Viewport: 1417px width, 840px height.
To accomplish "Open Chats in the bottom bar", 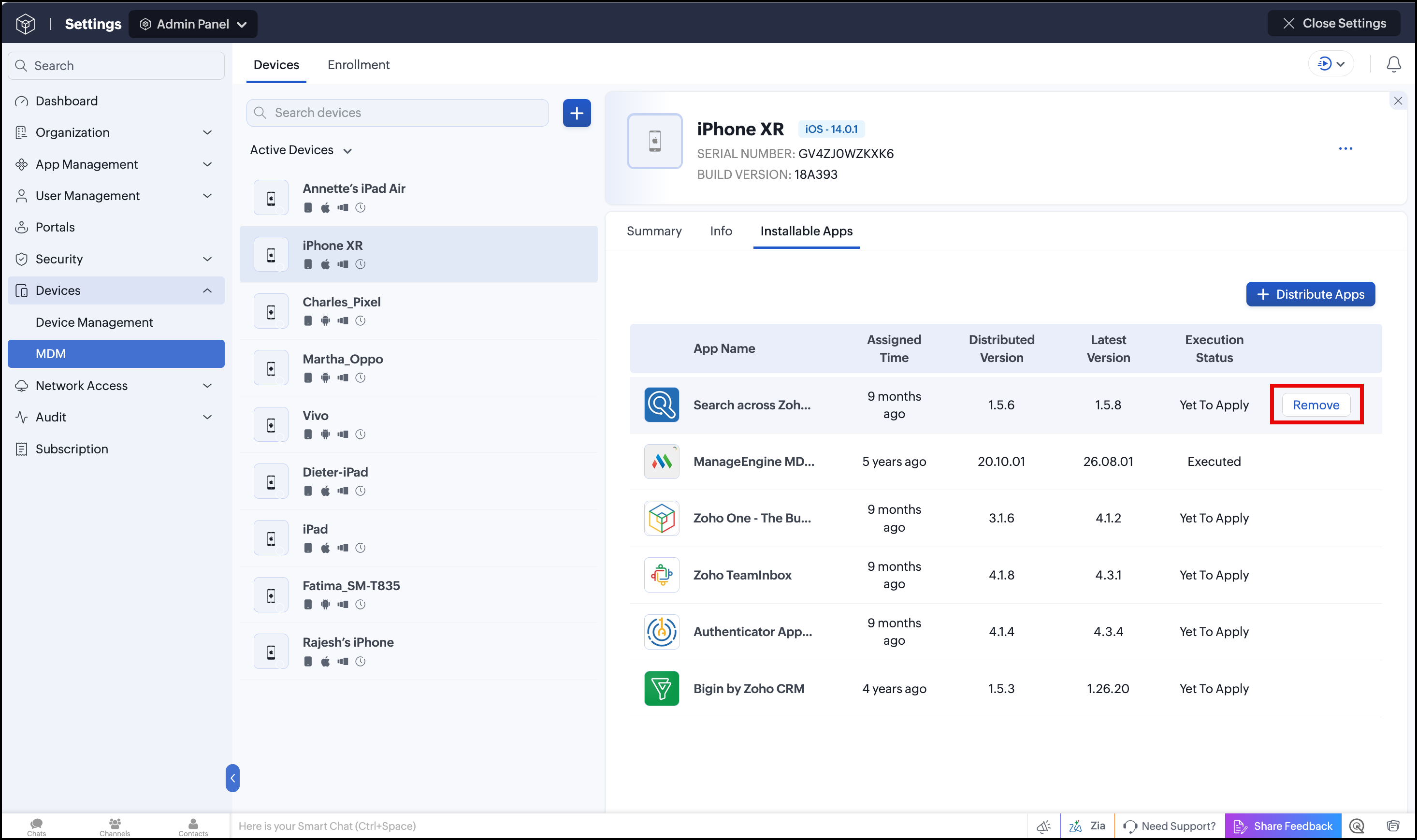I will point(37,826).
